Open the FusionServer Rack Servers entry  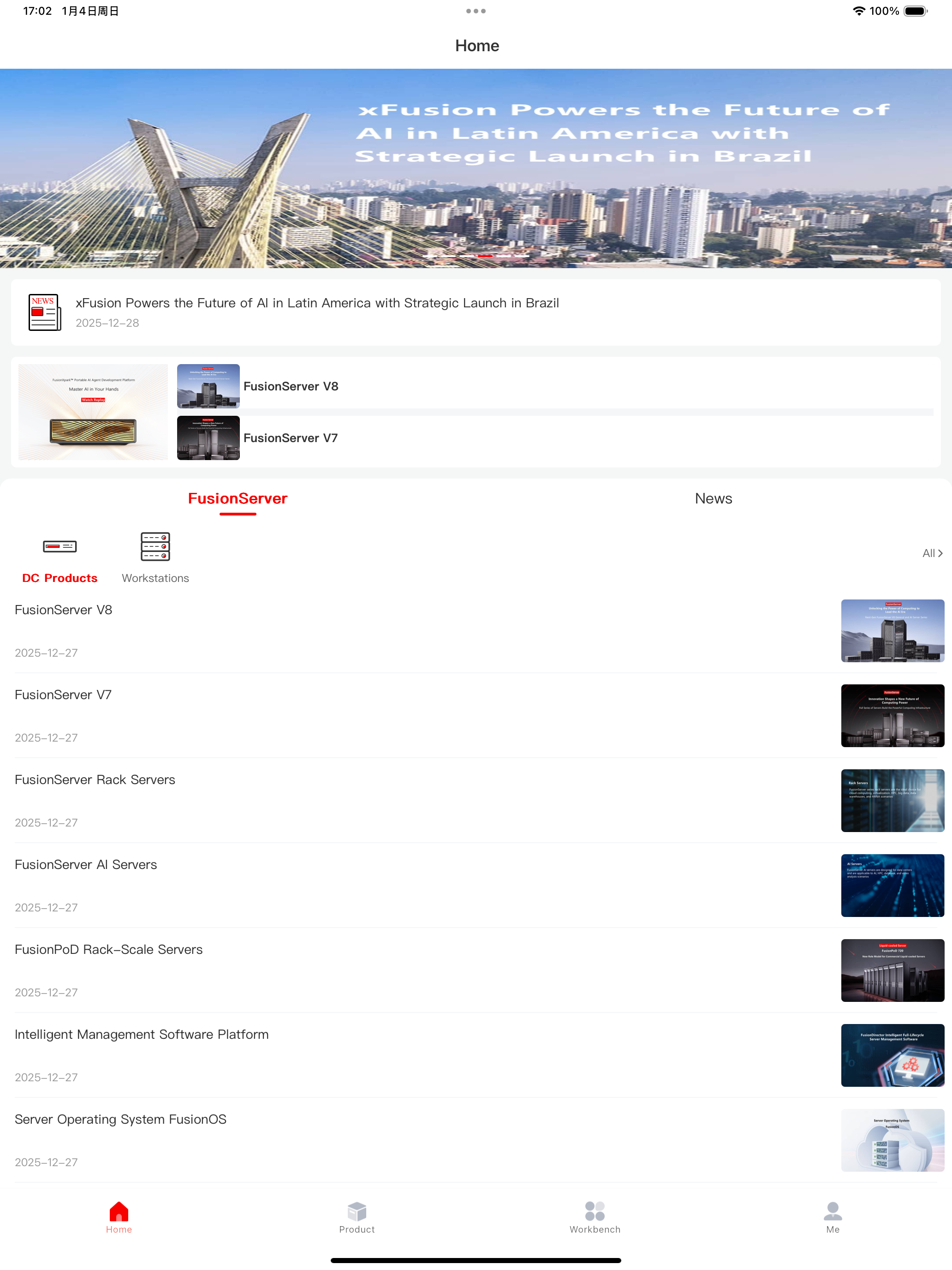[476, 800]
